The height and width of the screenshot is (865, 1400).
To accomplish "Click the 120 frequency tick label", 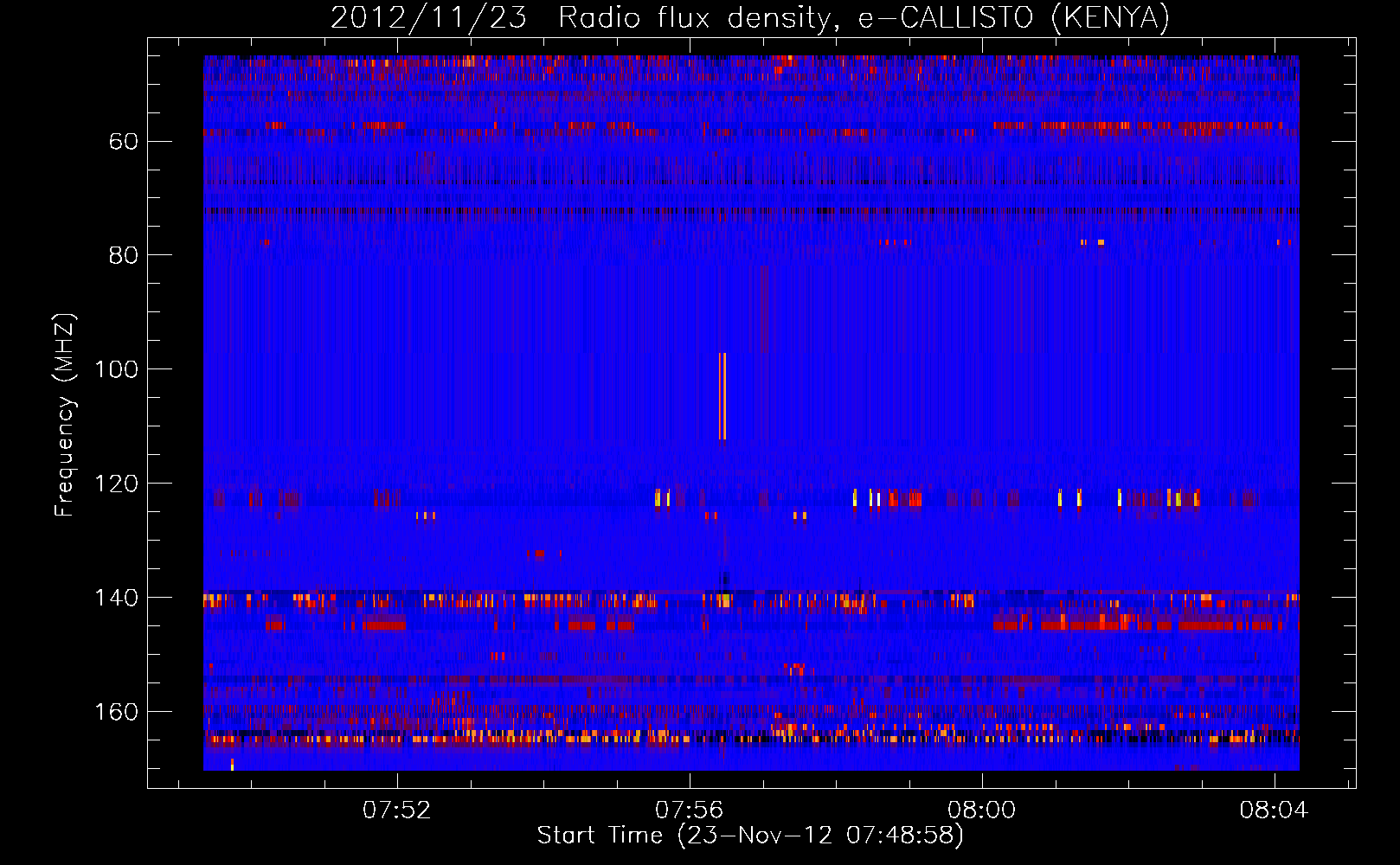I will [116, 484].
